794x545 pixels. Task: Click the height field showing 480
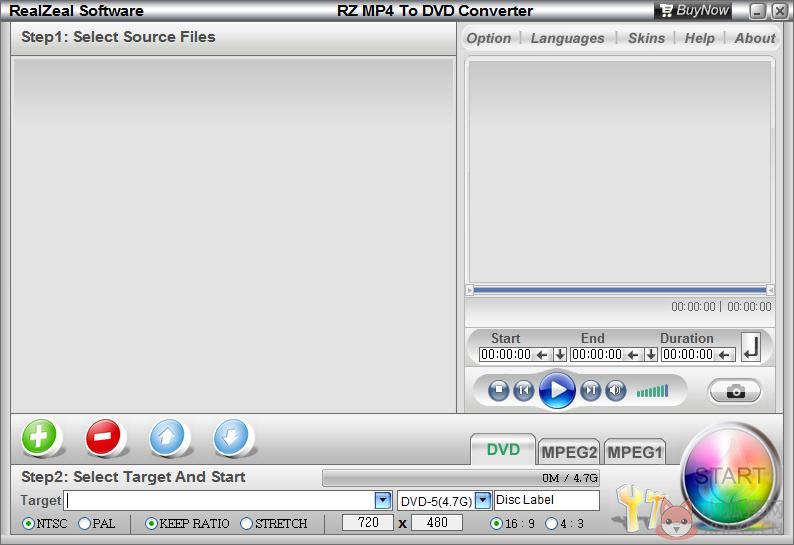point(436,522)
